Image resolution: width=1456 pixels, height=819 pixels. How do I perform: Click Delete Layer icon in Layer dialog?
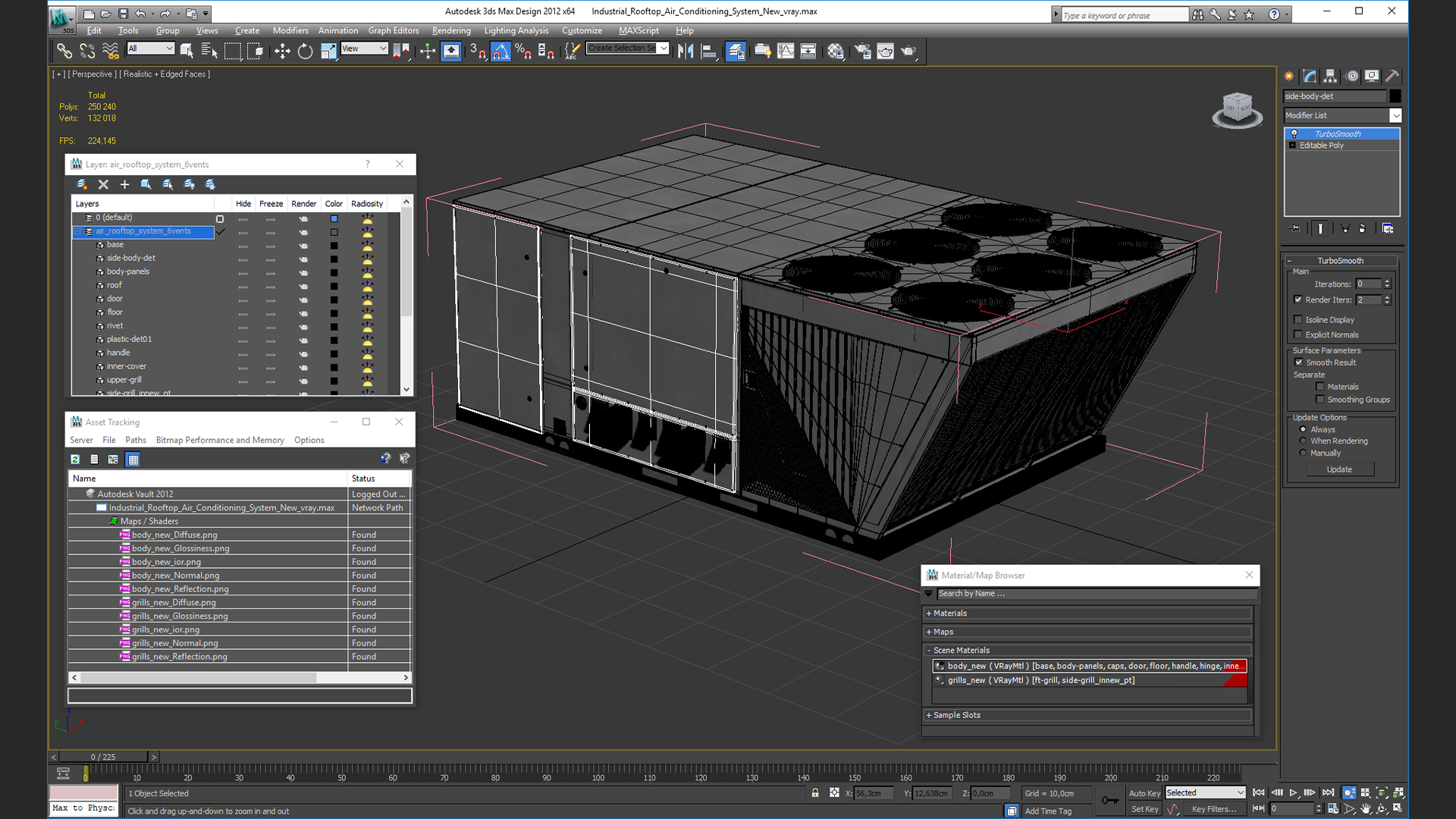pyautogui.click(x=103, y=184)
